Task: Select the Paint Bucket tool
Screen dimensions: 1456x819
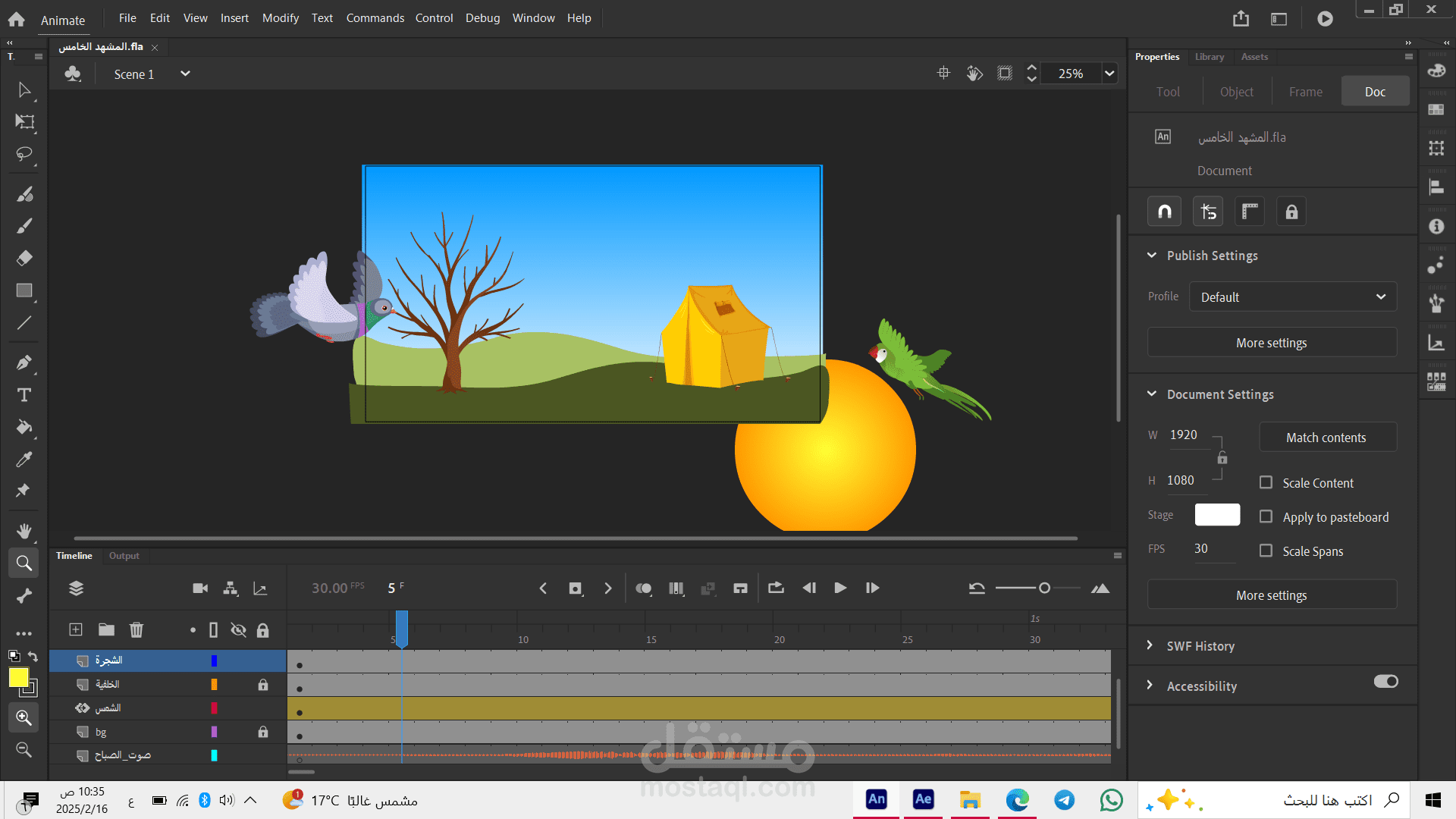Action: (24, 427)
